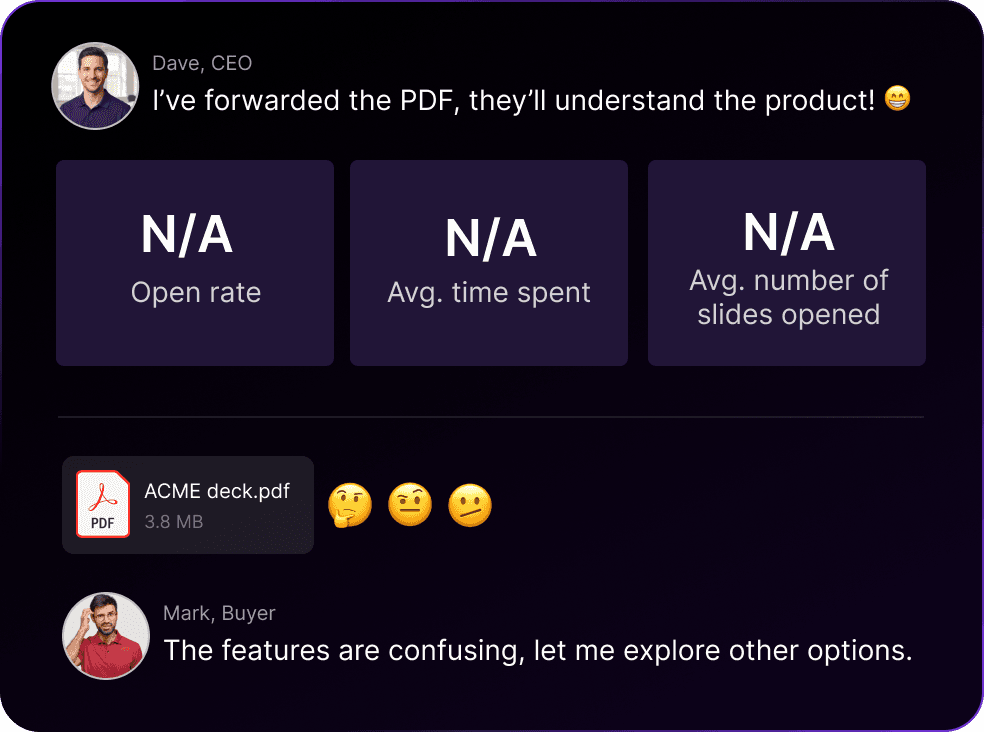Click the 3.8 MB file size text
The height and width of the screenshot is (732, 984).
(x=174, y=522)
